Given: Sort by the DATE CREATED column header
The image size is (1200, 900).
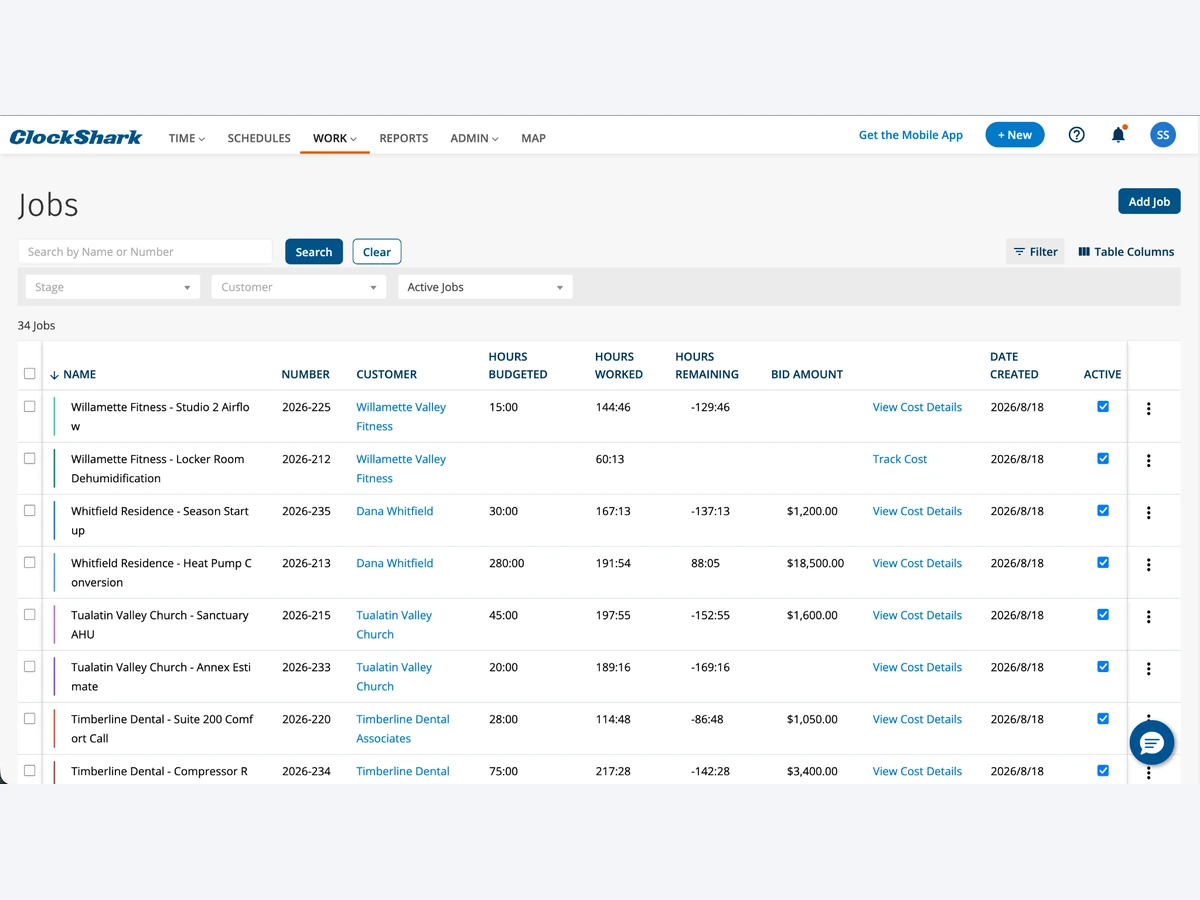Looking at the screenshot, I should (x=1014, y=366).
